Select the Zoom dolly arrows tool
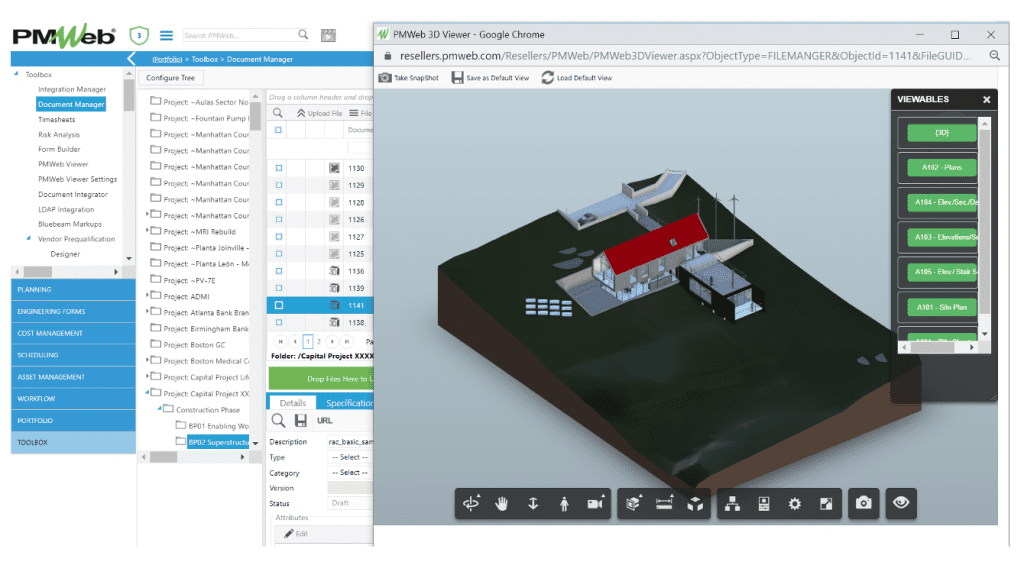This screenshot has height=565, width=1024. [533, 504]
